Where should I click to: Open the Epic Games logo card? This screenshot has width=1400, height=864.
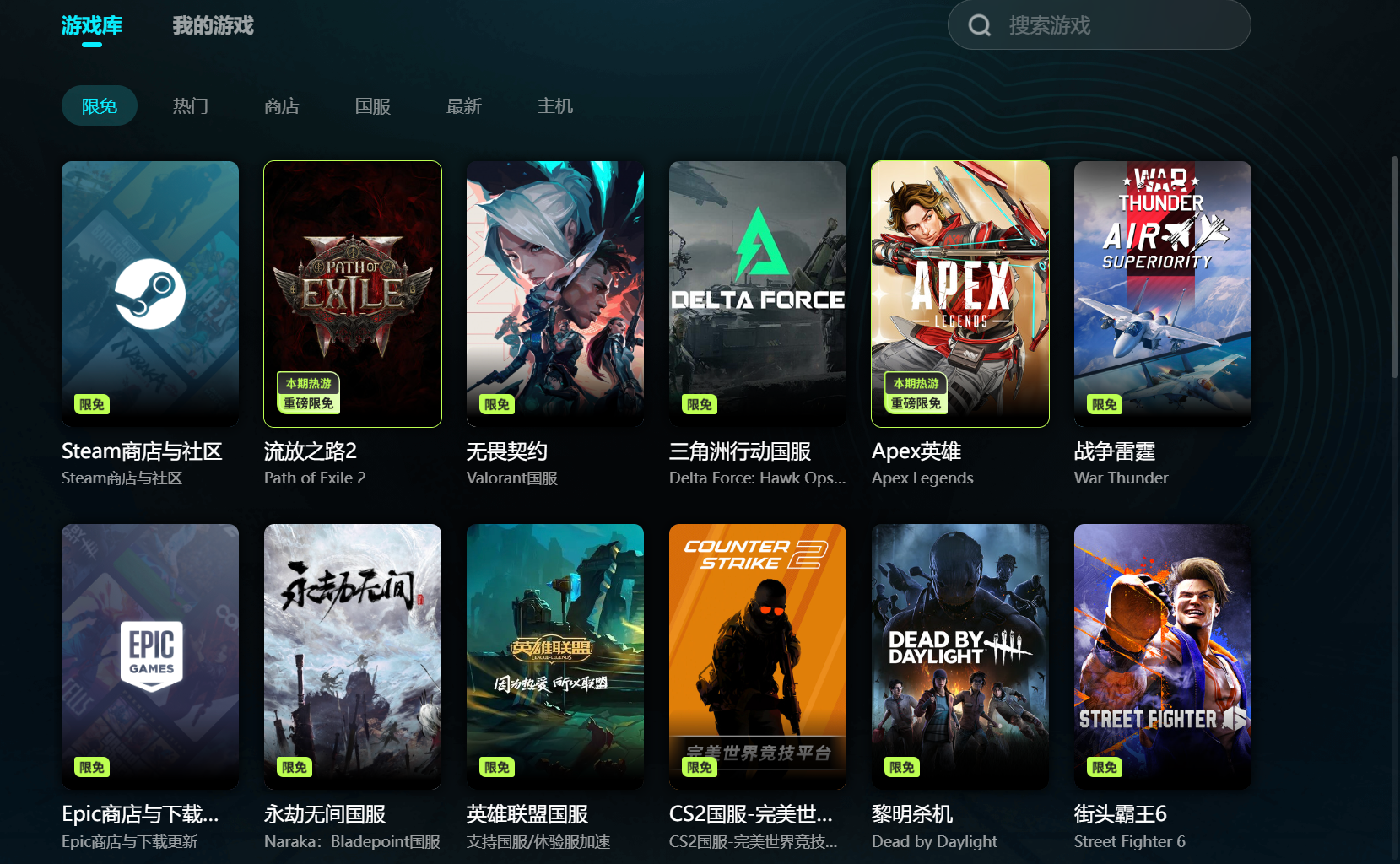[x=150, y=656]
